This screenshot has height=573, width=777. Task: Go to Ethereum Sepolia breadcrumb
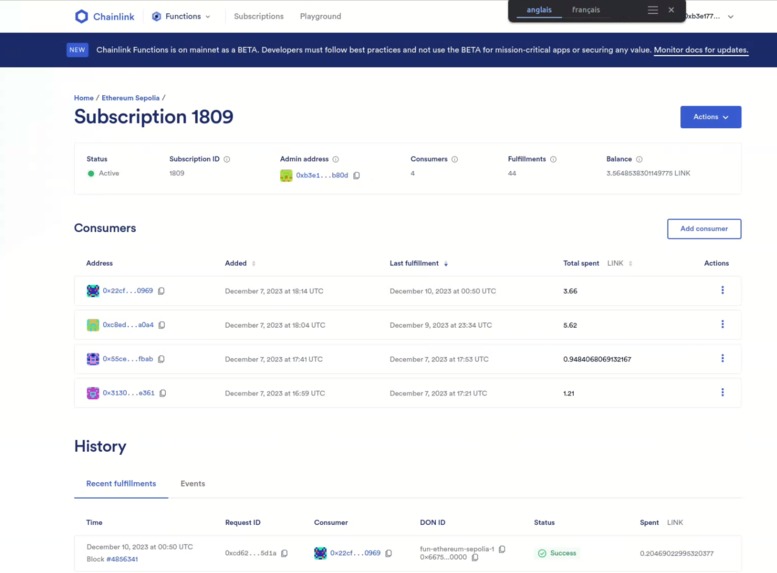click(x=130, y=98)
